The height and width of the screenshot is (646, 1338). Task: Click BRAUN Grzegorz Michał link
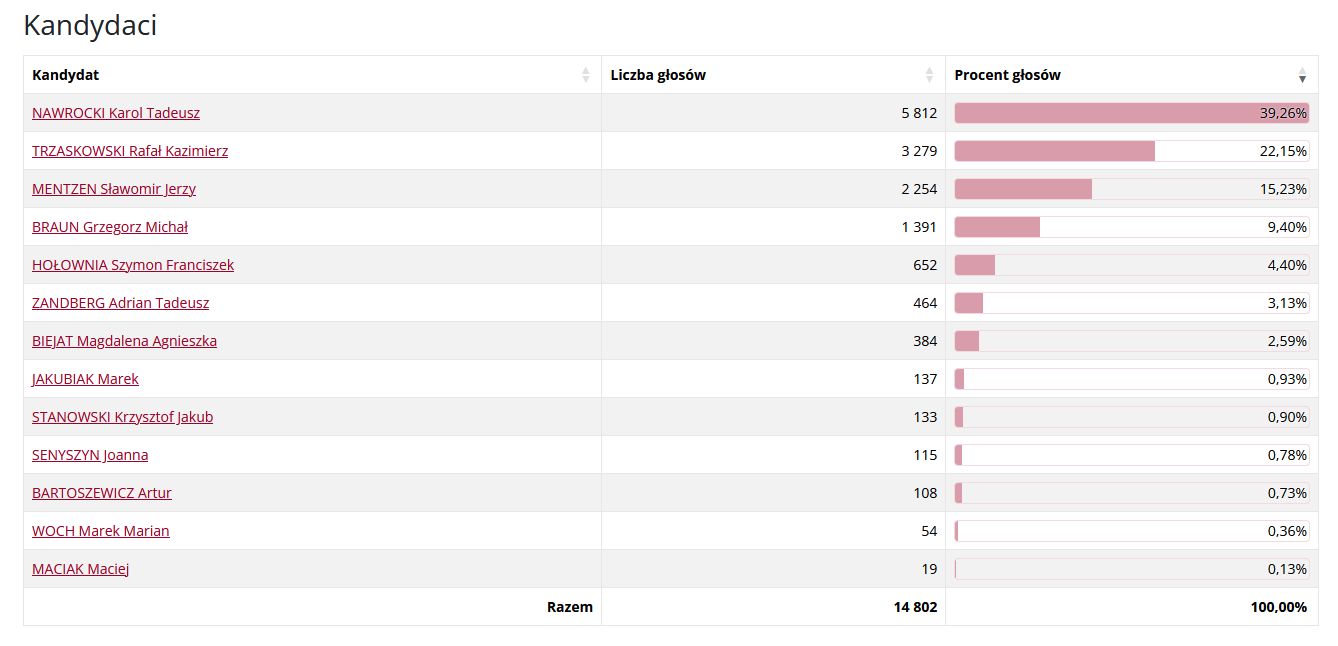click(110, 227)
